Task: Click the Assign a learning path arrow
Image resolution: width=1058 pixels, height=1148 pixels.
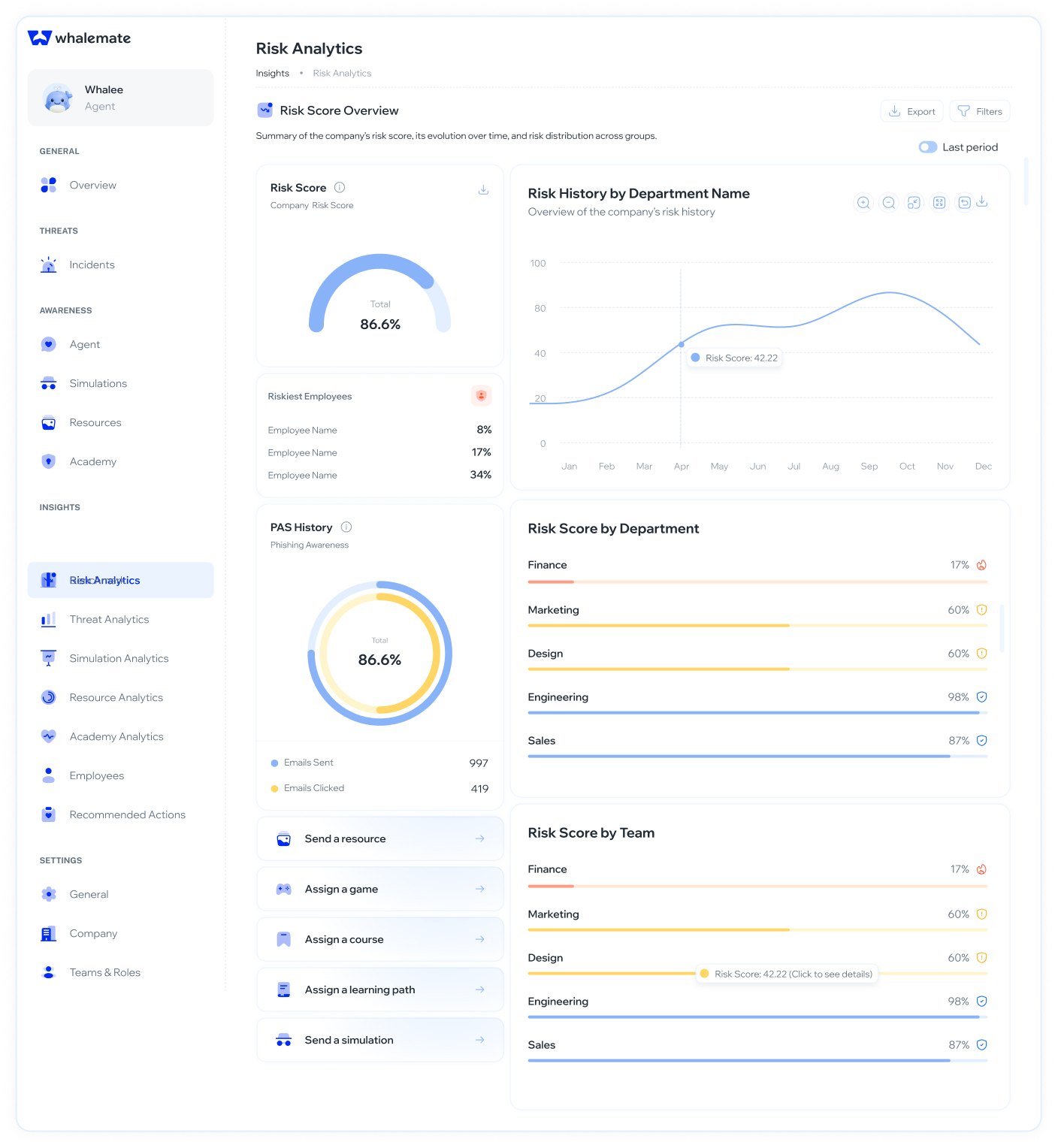Action: click(x=480, y=989)
